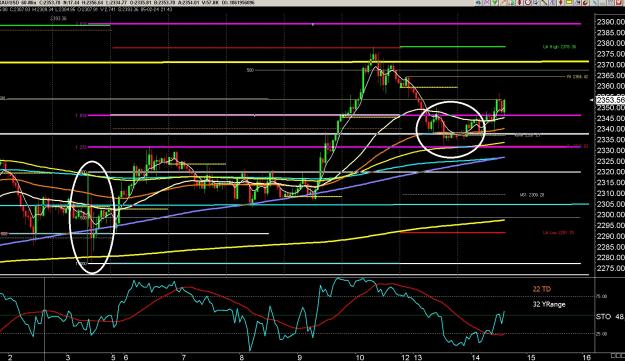Click date label 15 on time axis

(x=531, y=357)
